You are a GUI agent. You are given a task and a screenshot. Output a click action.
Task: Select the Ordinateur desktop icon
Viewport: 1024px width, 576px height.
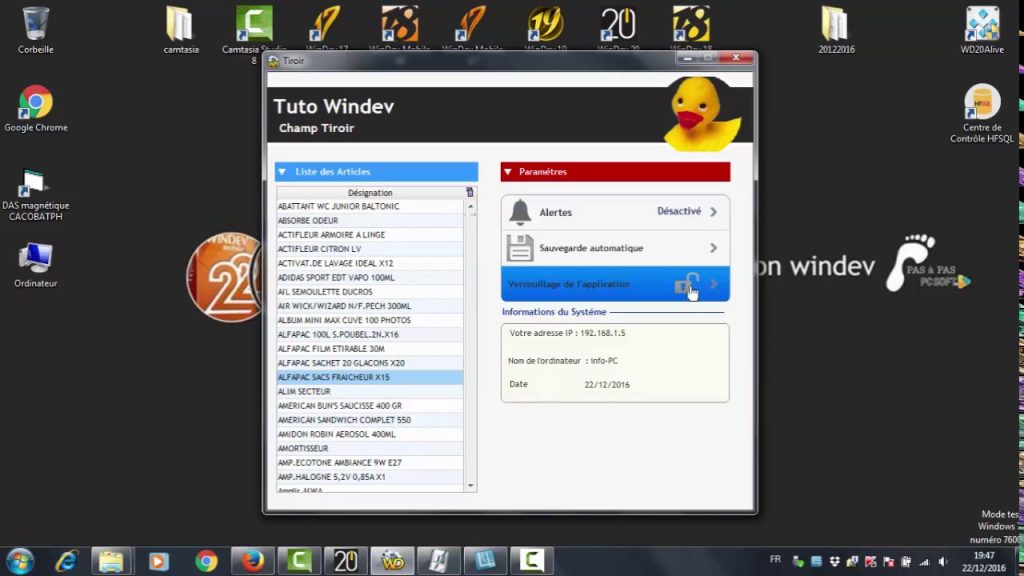[x=35, y=265]
